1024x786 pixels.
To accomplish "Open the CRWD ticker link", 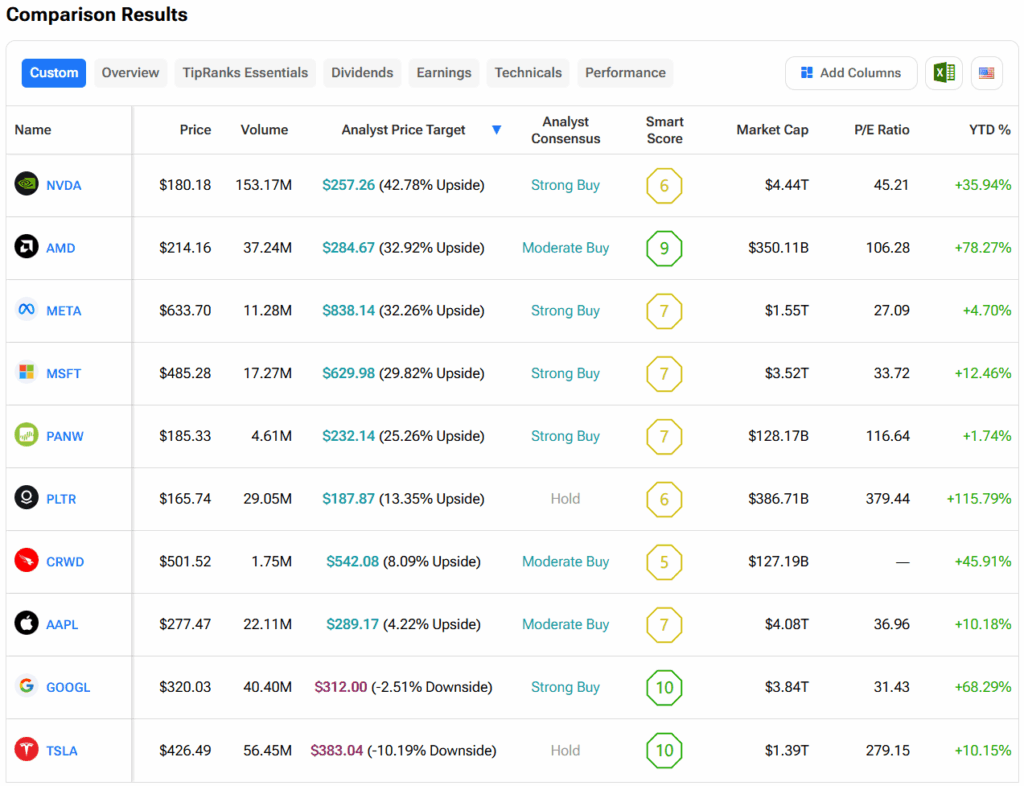I will click(65, 562).
